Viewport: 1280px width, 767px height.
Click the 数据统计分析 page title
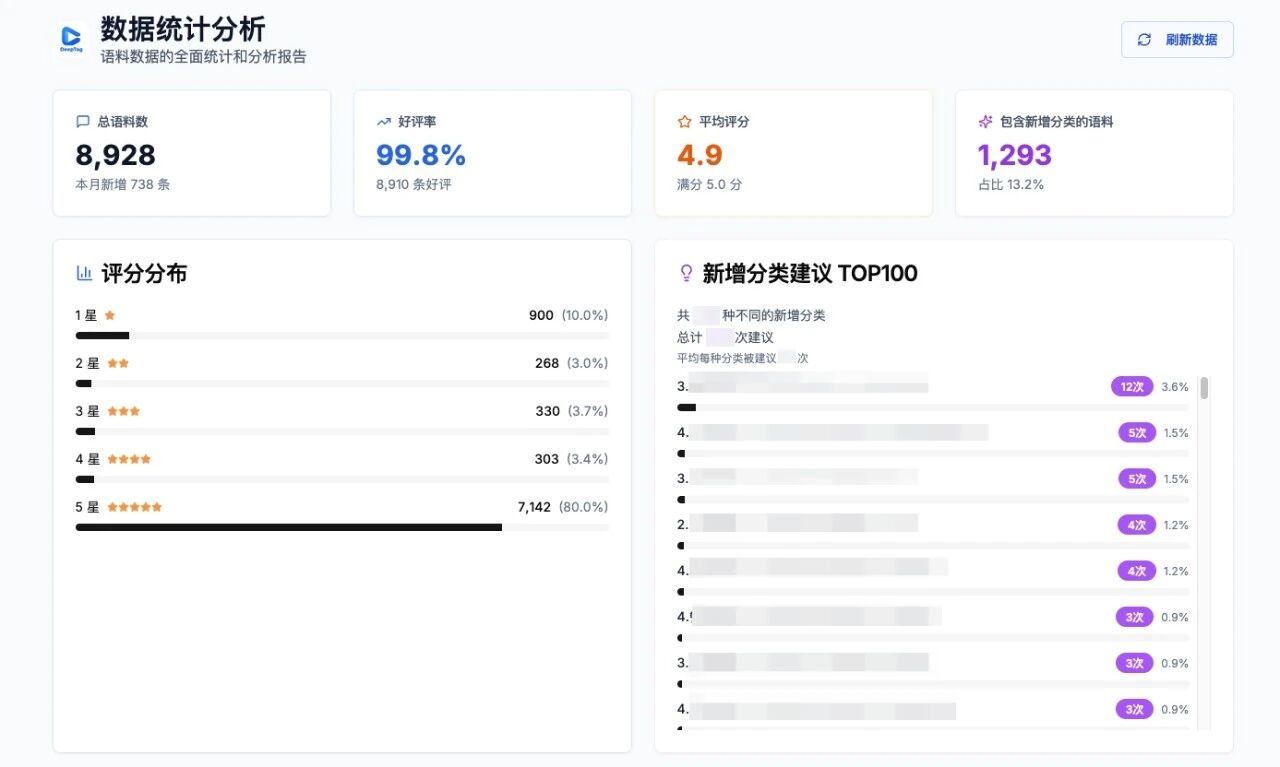pos(183,29)
